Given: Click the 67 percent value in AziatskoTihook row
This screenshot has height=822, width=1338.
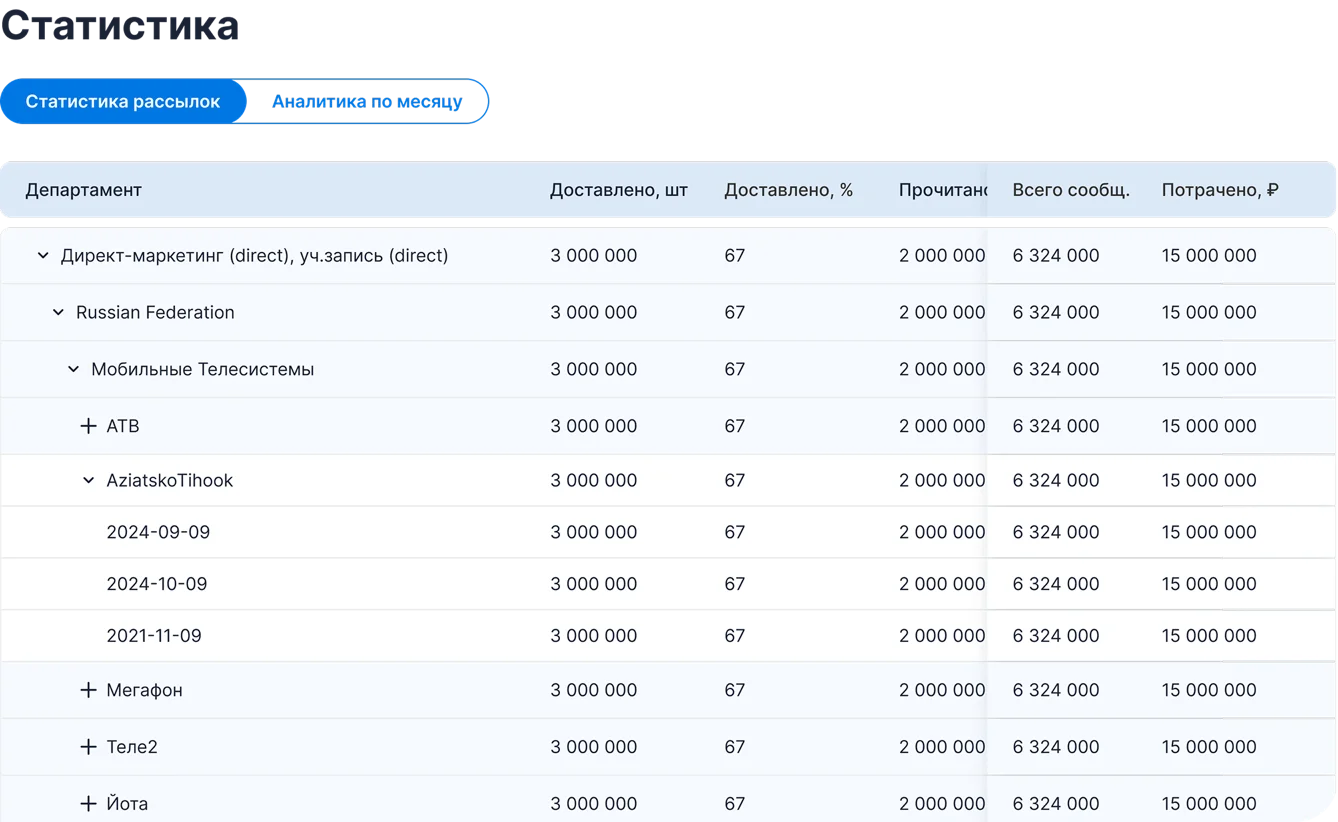Looking at the screenshot, I should [735, 481].
